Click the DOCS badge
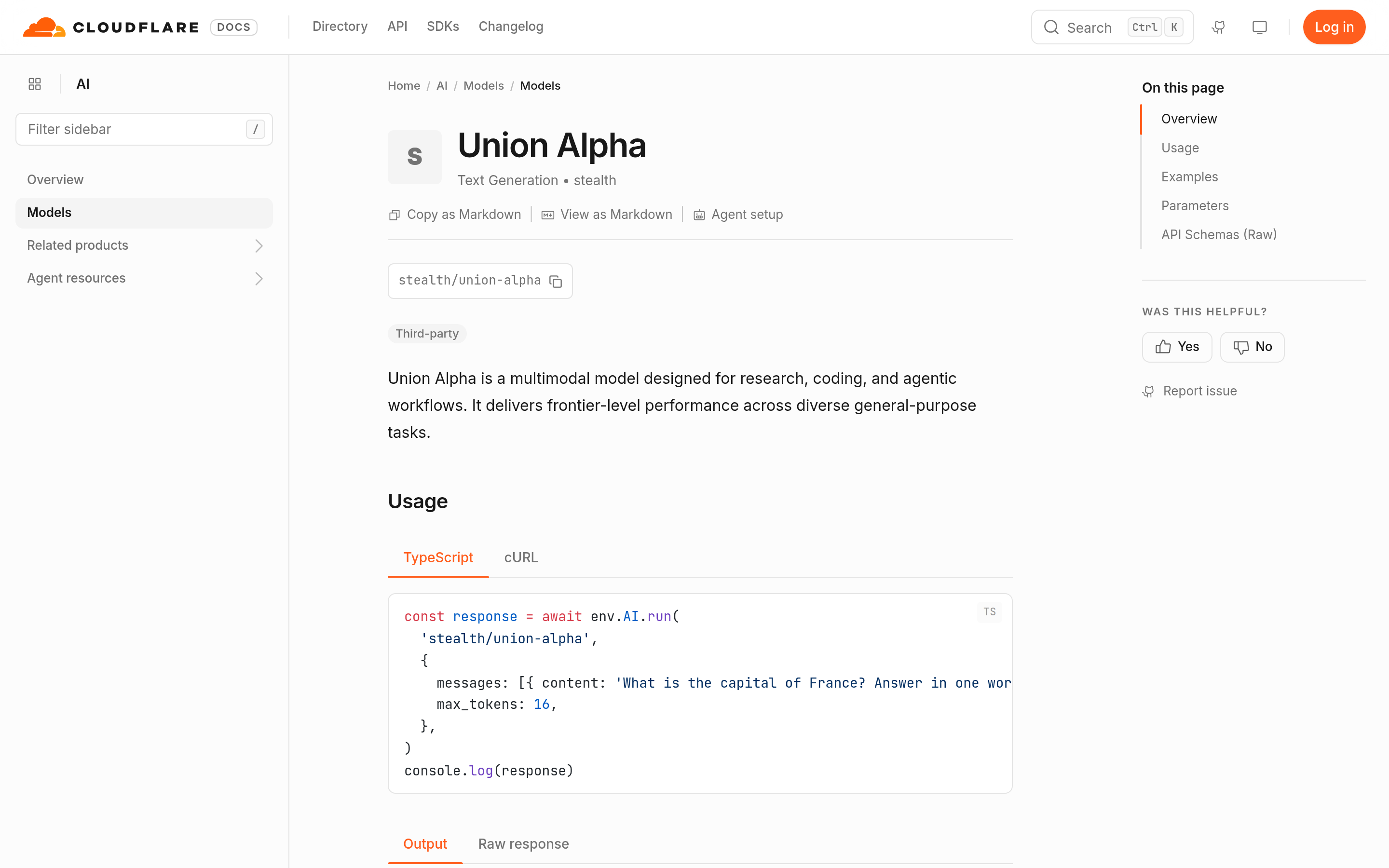 coord(233,27)
